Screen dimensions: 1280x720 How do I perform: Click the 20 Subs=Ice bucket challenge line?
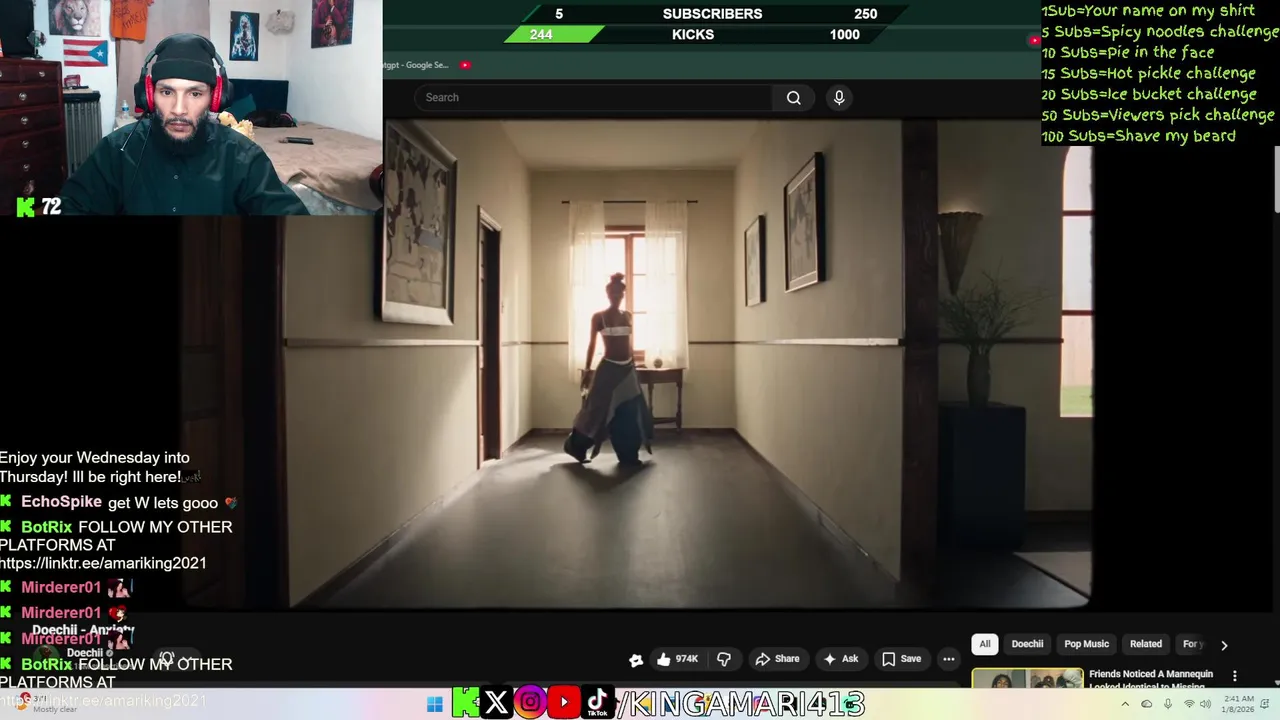point(1149,94)
